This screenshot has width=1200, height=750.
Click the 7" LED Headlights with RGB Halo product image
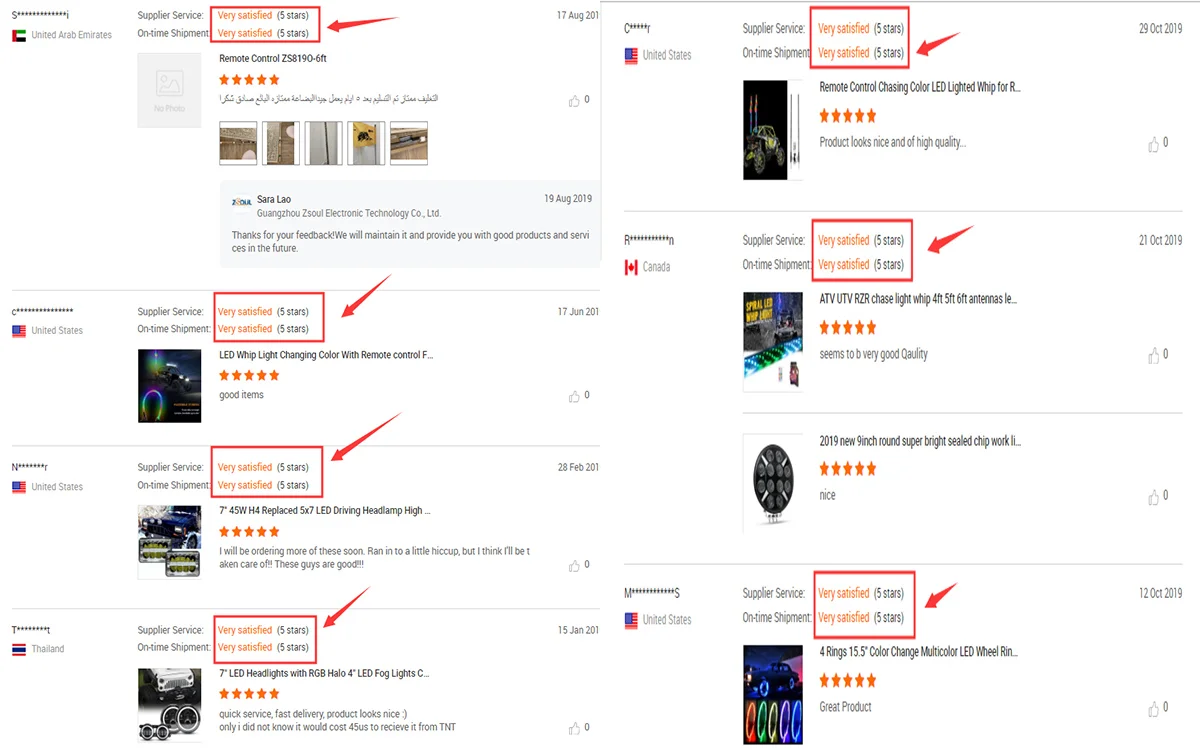(x=170, y=705)
